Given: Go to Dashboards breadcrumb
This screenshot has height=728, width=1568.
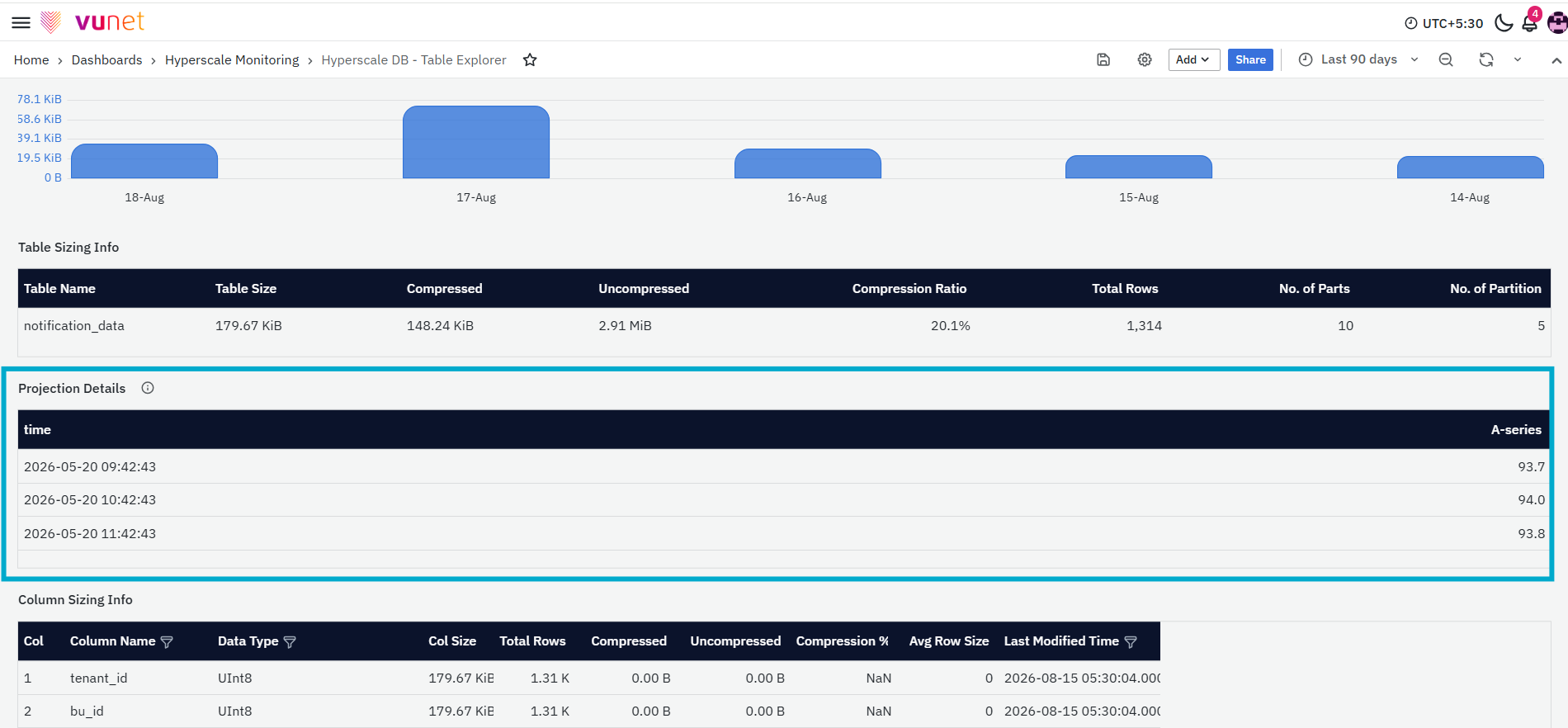Looking at the screenshot, I should (x=106, y=59).
